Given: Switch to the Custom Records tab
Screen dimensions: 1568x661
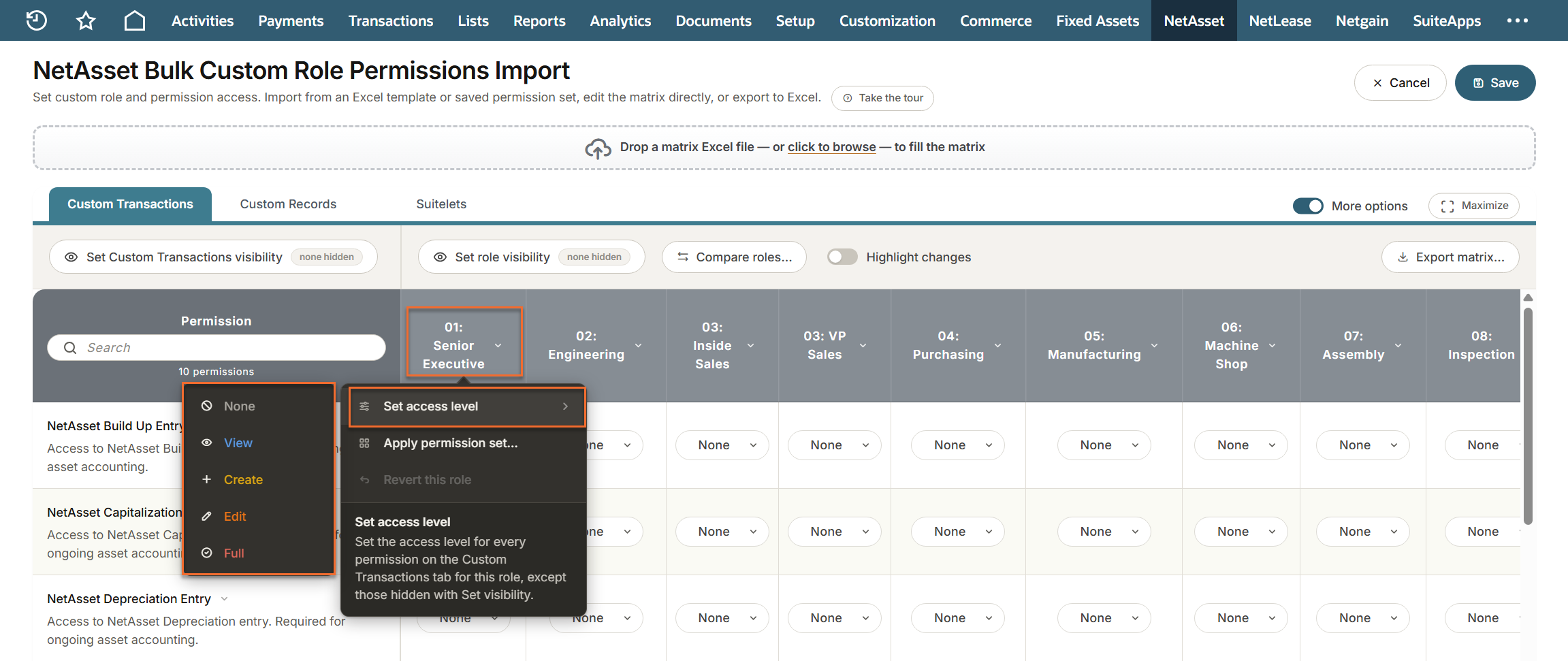Looking at the screenshot, I should click(x=288, y=204).
